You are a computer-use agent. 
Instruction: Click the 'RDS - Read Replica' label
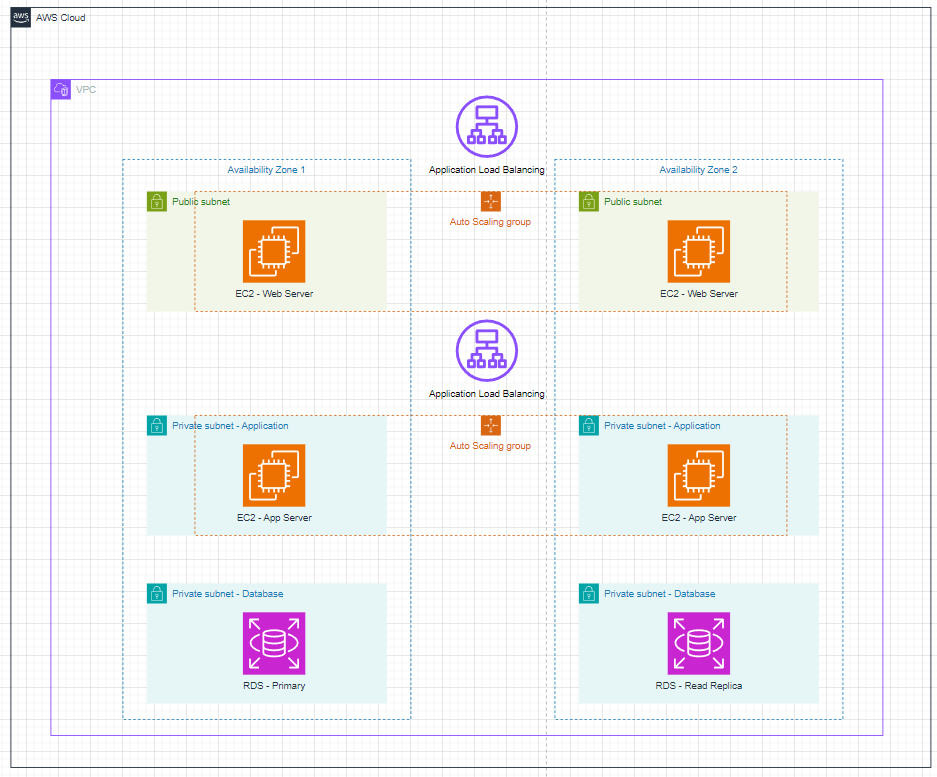(699, 686)
